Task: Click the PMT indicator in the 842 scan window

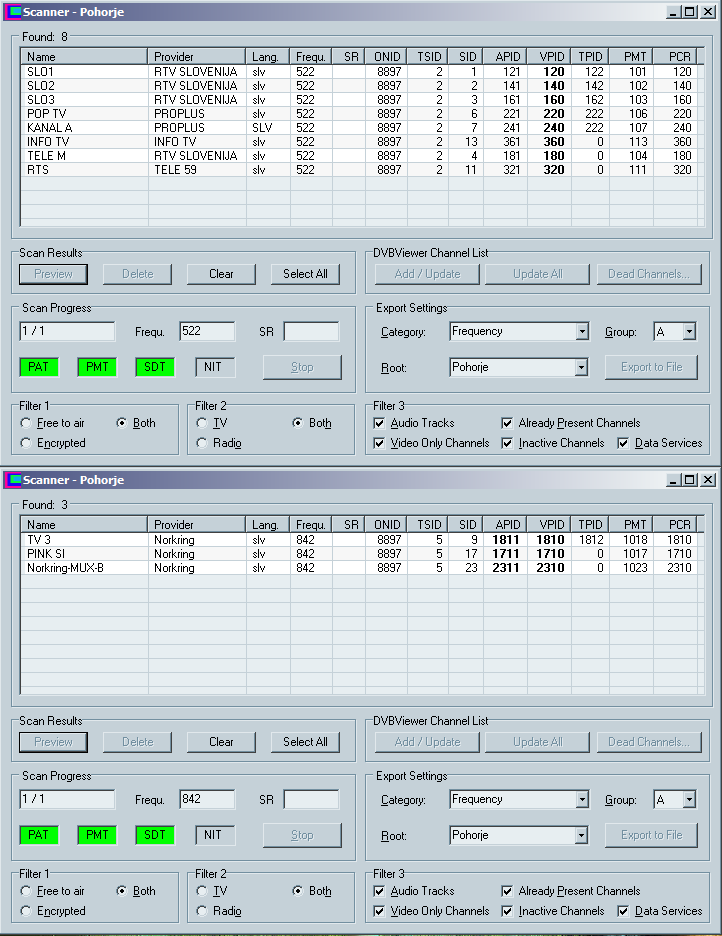Action: 97,835
